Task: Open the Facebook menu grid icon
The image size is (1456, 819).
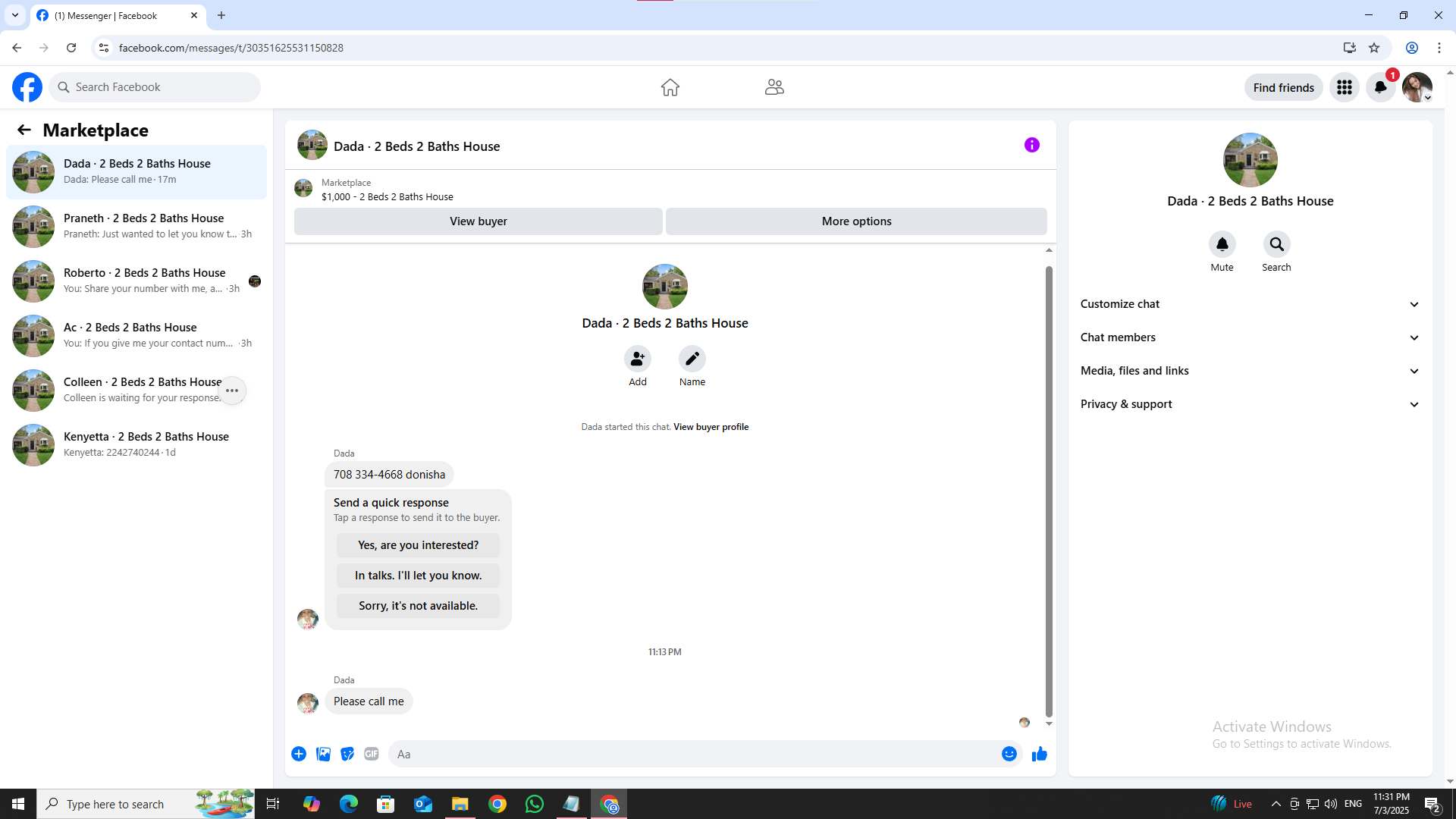Action: click(1344, 87)
